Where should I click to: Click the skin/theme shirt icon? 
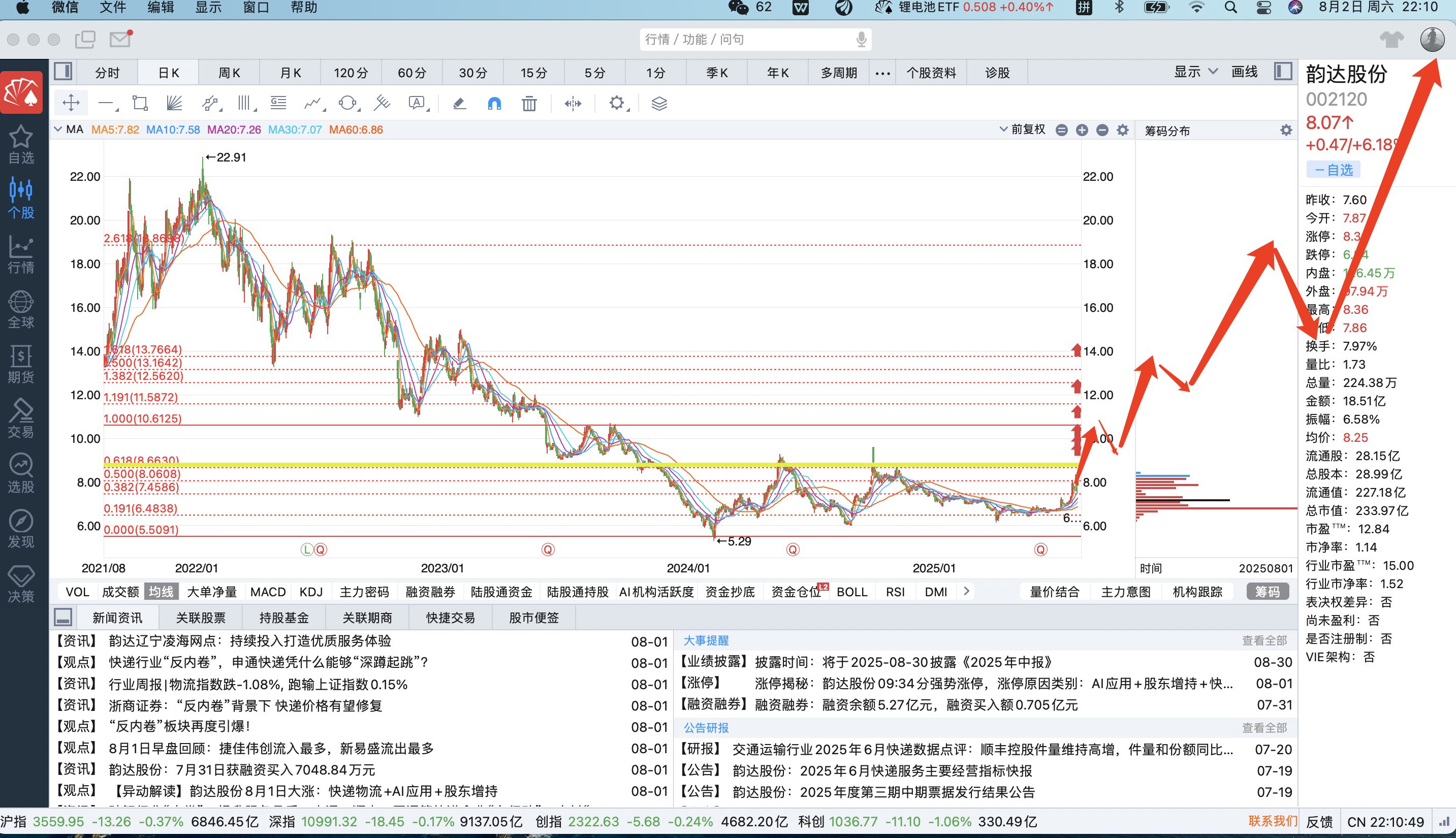tap(1391, 39)
